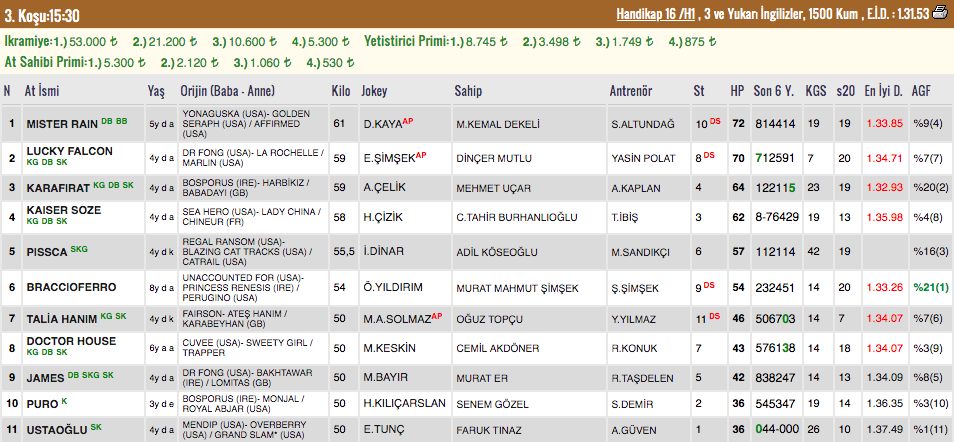Click trainer R.KONUK
Viewport: 954px width, 442px height.
[633, 348]
